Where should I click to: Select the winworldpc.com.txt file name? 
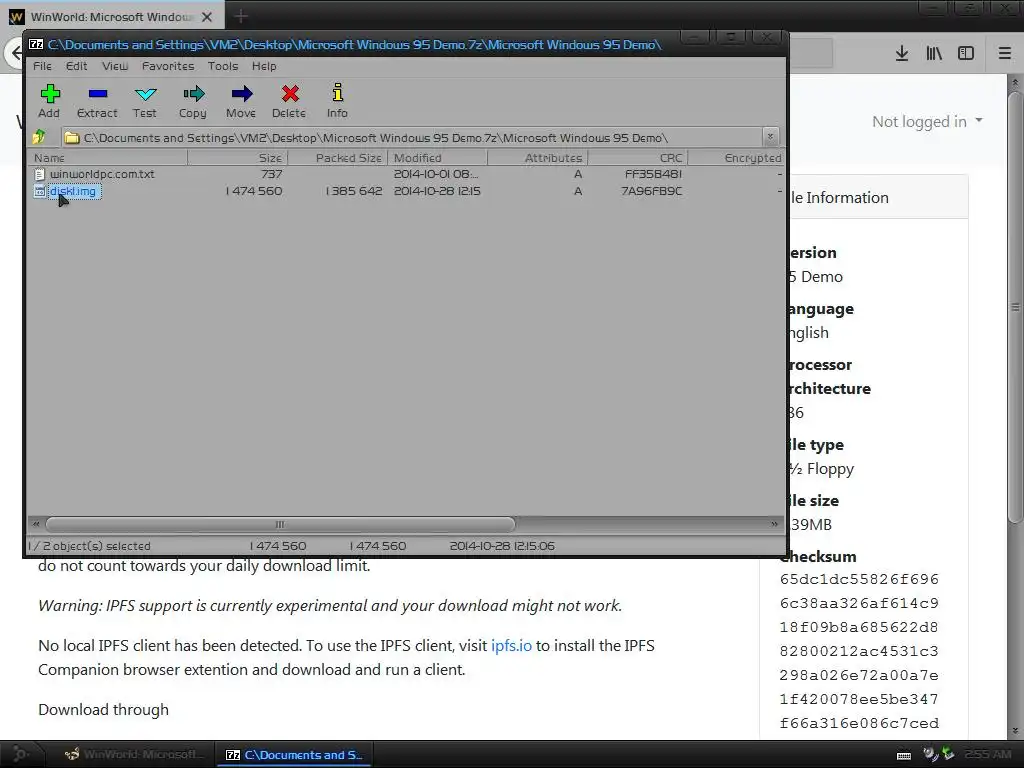click(103, 174)
